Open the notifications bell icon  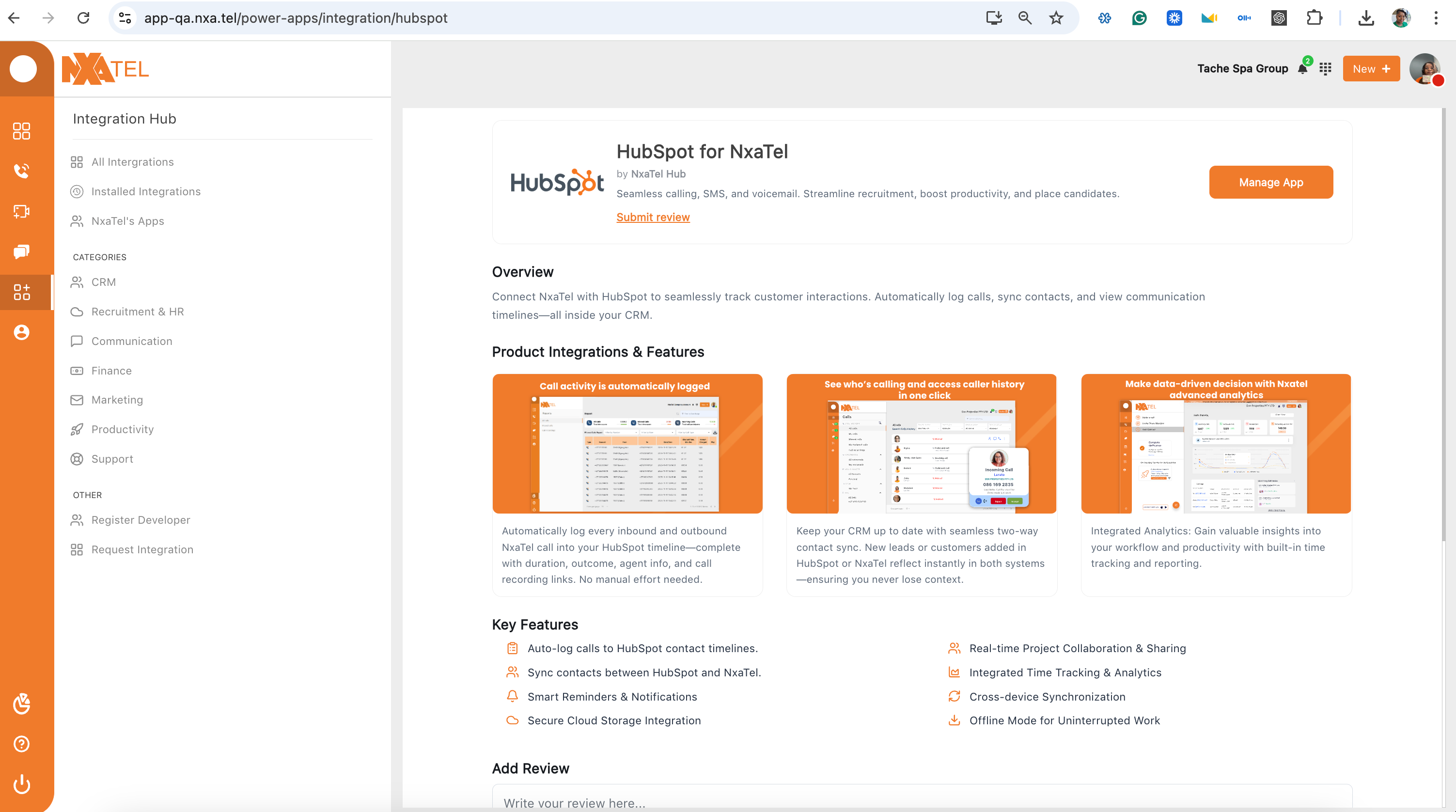pos(1303,68)
